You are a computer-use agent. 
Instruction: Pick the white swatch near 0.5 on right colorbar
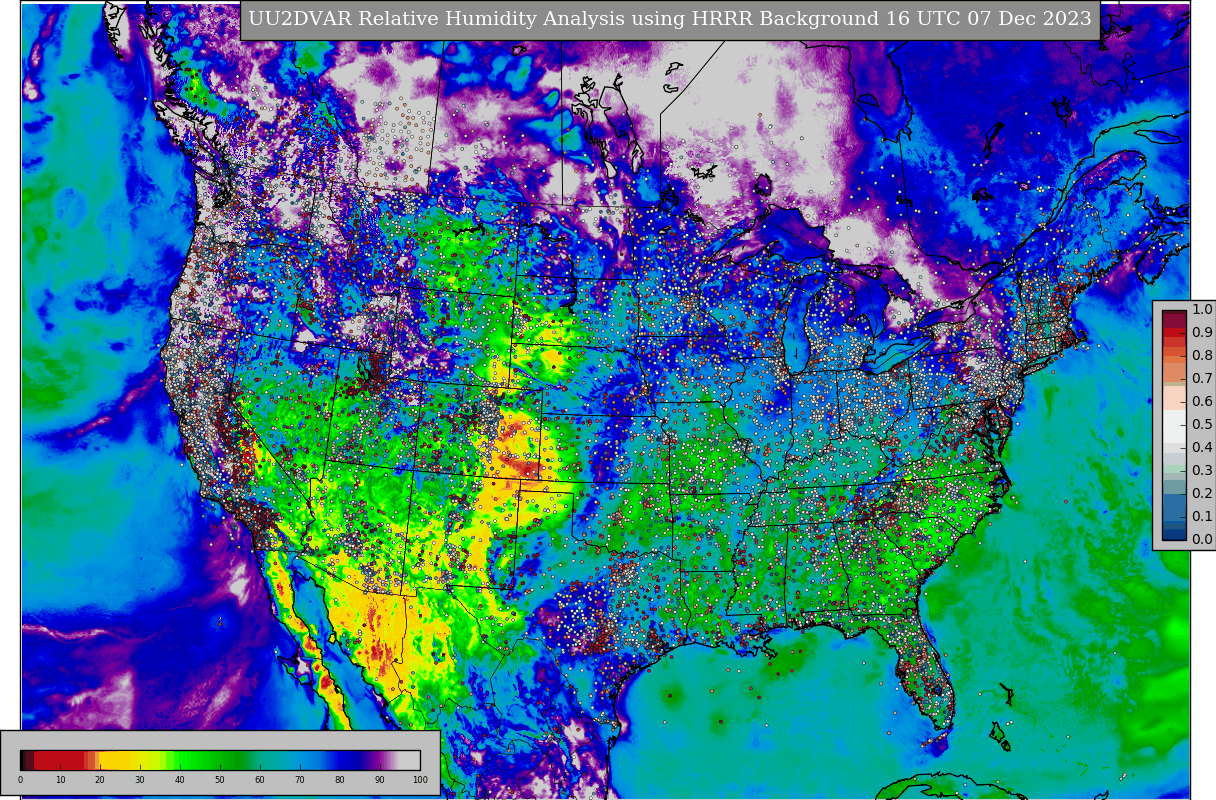[x=1174, y=424]
